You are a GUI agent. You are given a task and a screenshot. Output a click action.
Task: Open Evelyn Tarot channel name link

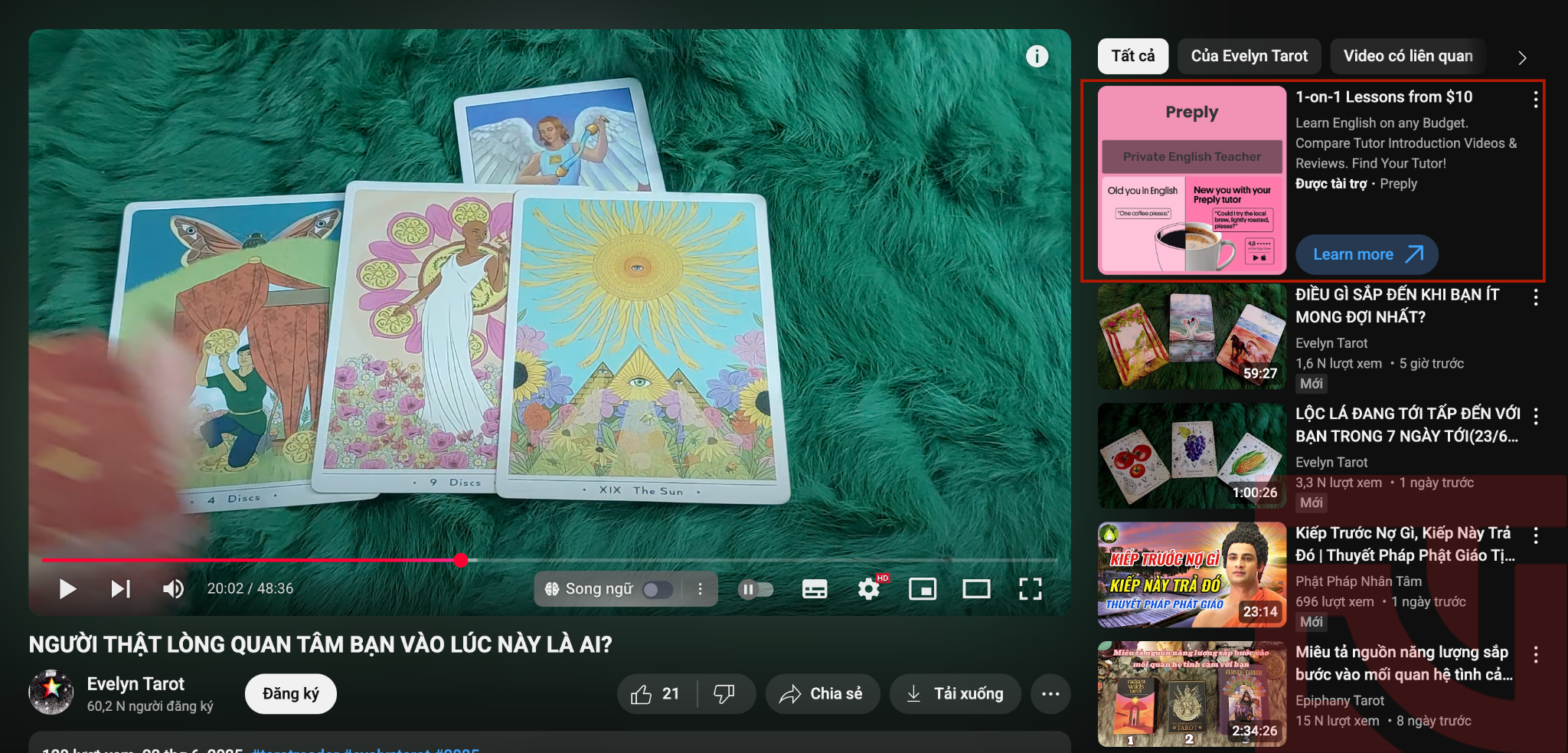pos(136,684)
